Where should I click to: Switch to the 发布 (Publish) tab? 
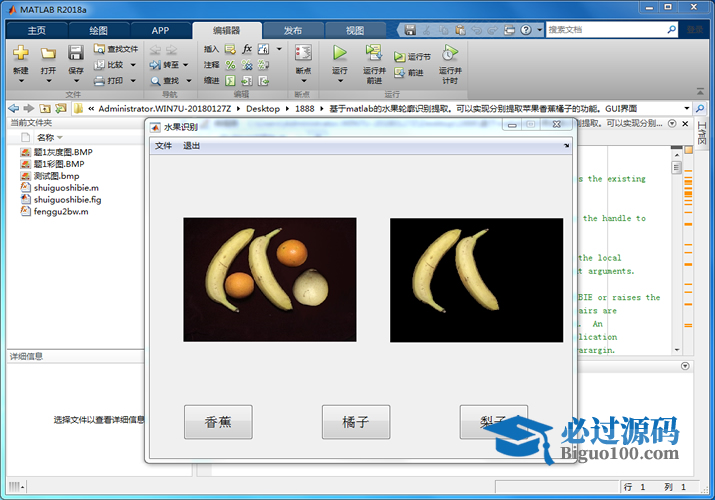tap(293, 31)
